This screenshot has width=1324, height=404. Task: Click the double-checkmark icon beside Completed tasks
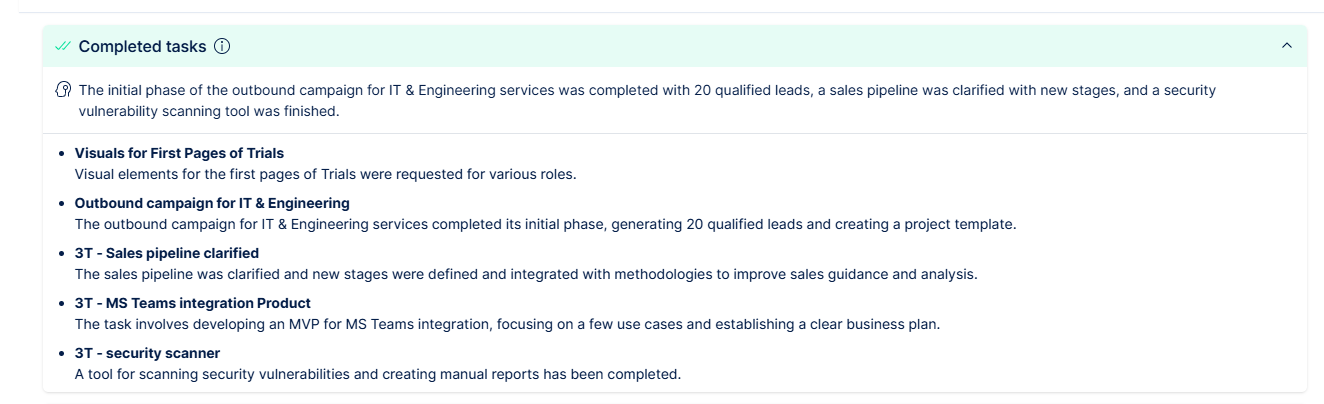point(63,46)
